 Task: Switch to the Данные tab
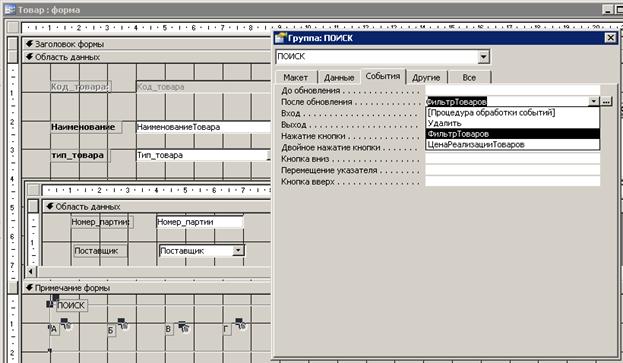click(339, 77)
